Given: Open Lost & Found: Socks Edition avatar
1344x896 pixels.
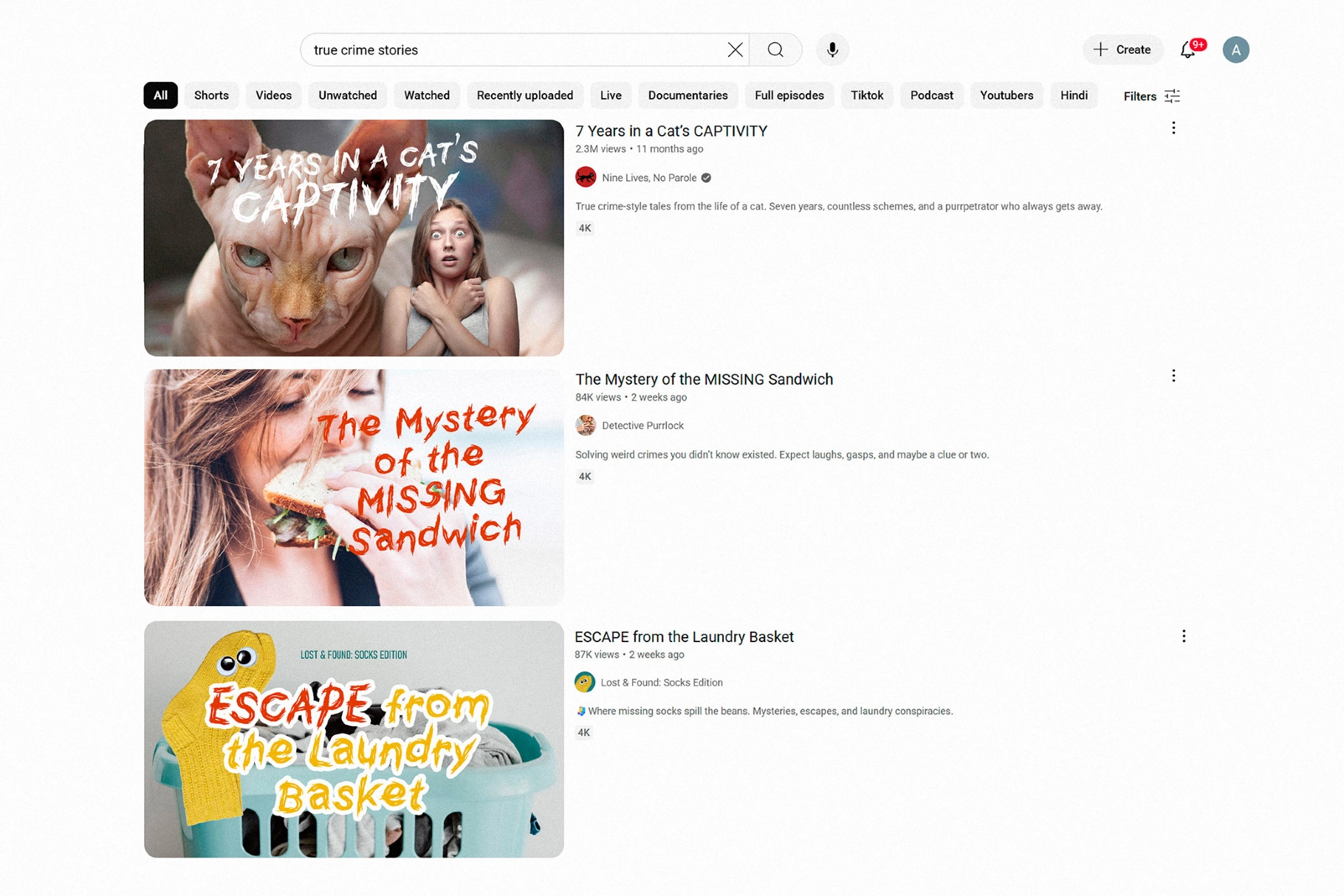Looking at the screenshot, I should [x=585, y=683].
